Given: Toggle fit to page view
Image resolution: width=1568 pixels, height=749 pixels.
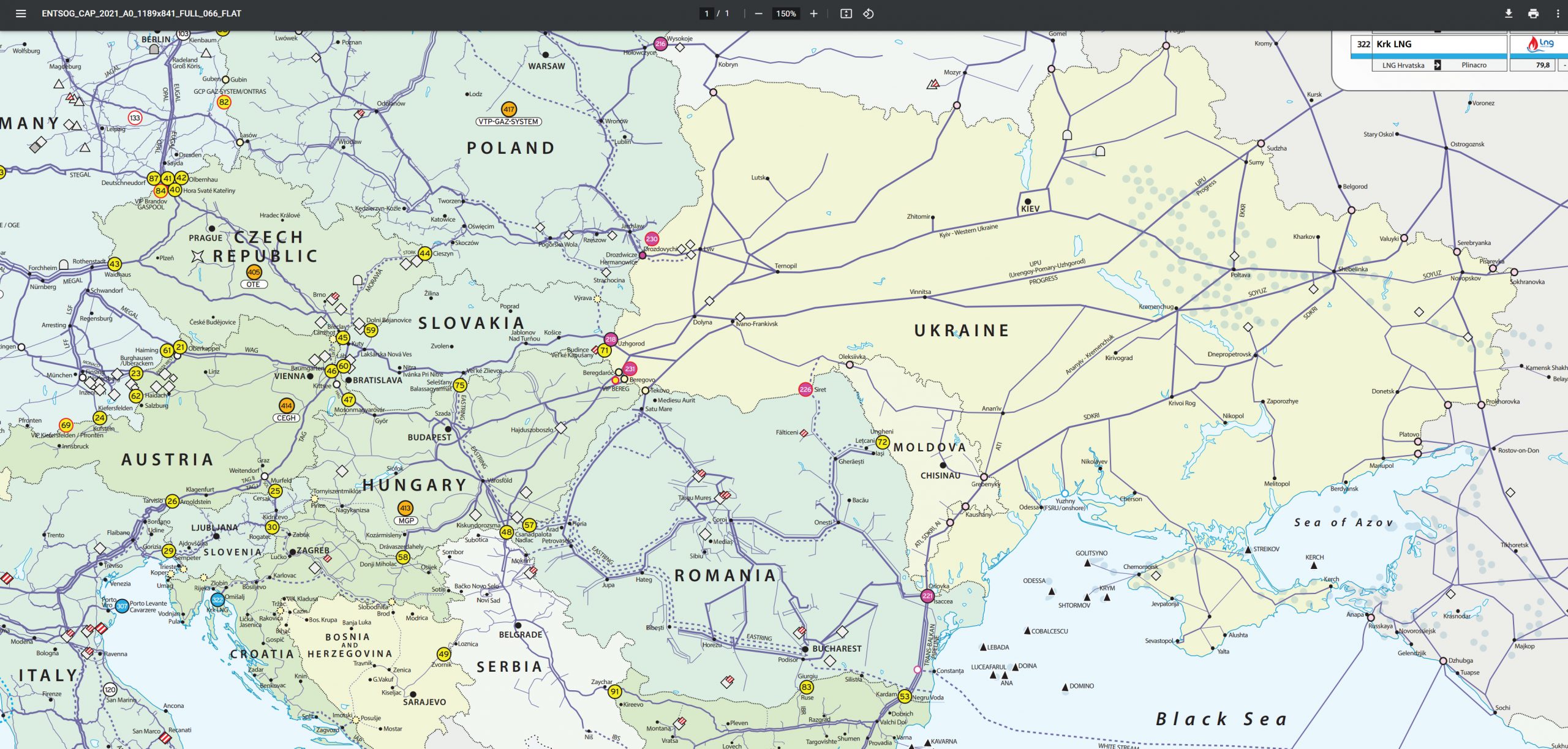Looking at the screenshot, I should coord(846,13).
